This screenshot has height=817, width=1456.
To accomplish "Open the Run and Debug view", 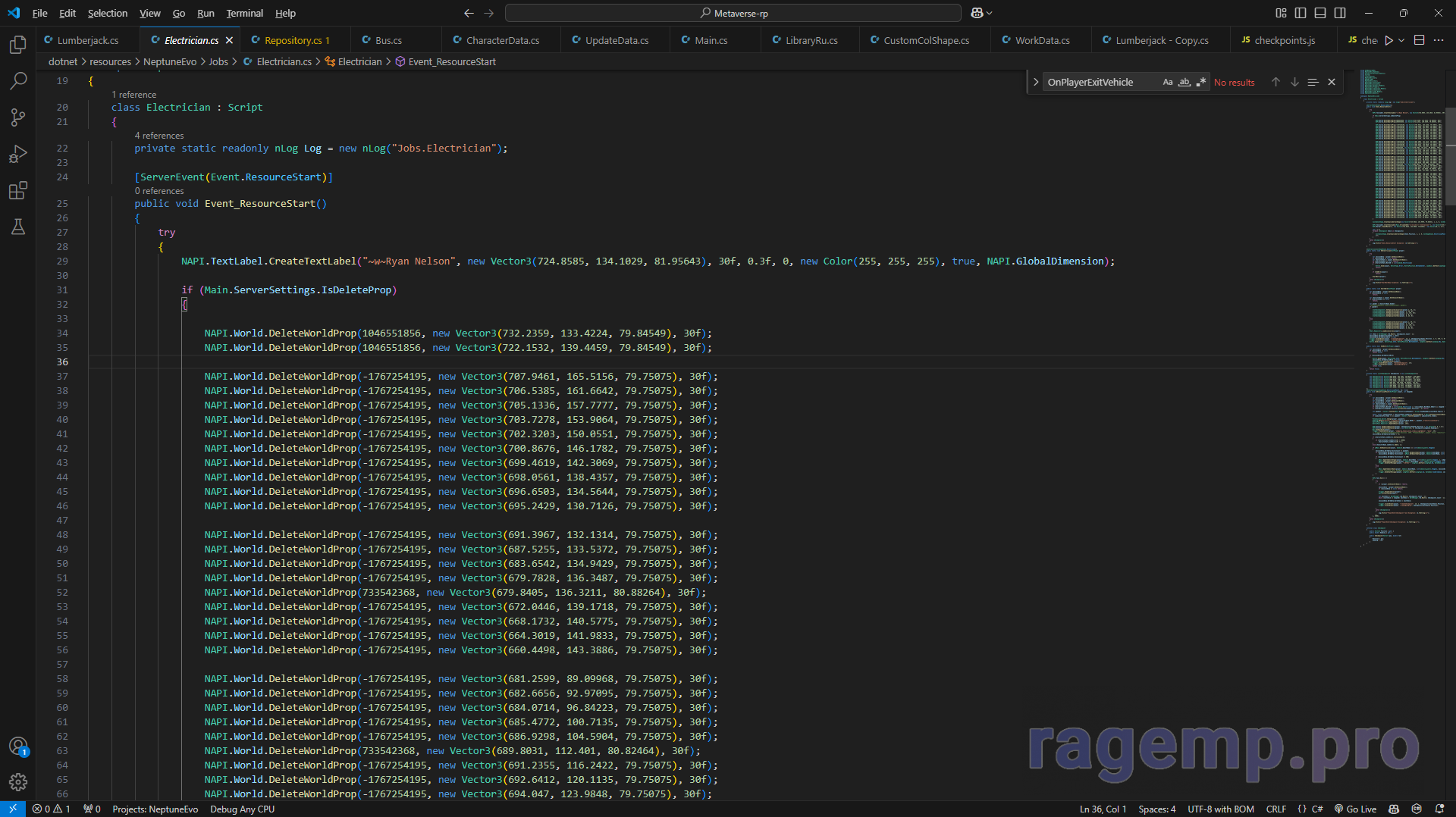I will point(18,154).
